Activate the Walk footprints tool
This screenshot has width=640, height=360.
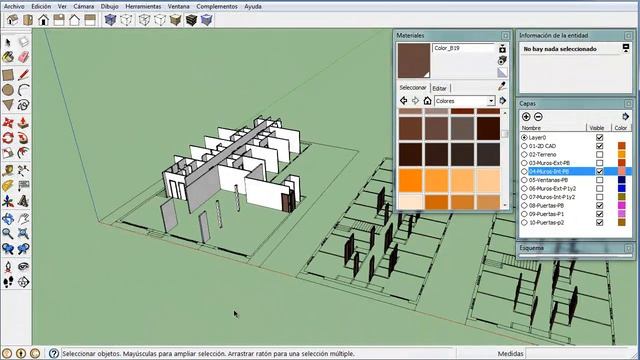pyautogui.click(x=8, y=282)
